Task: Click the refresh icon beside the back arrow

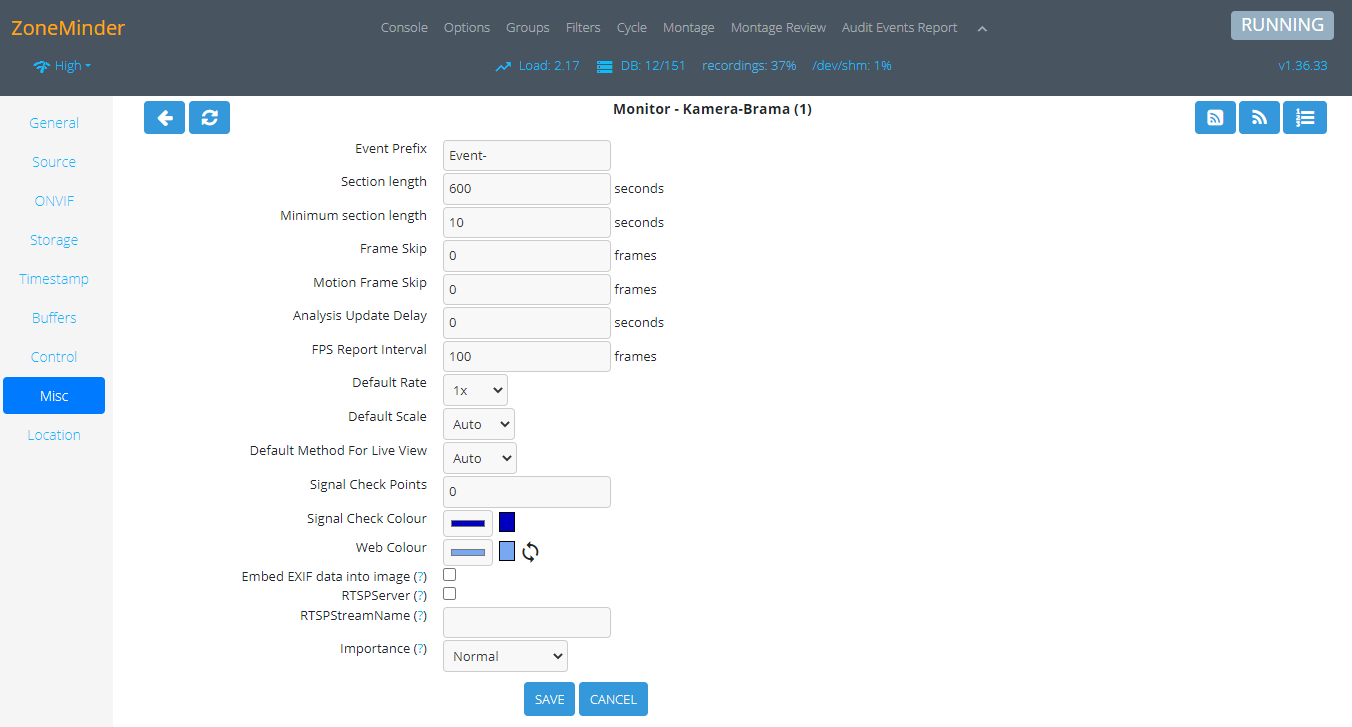Action: (209, 117)
